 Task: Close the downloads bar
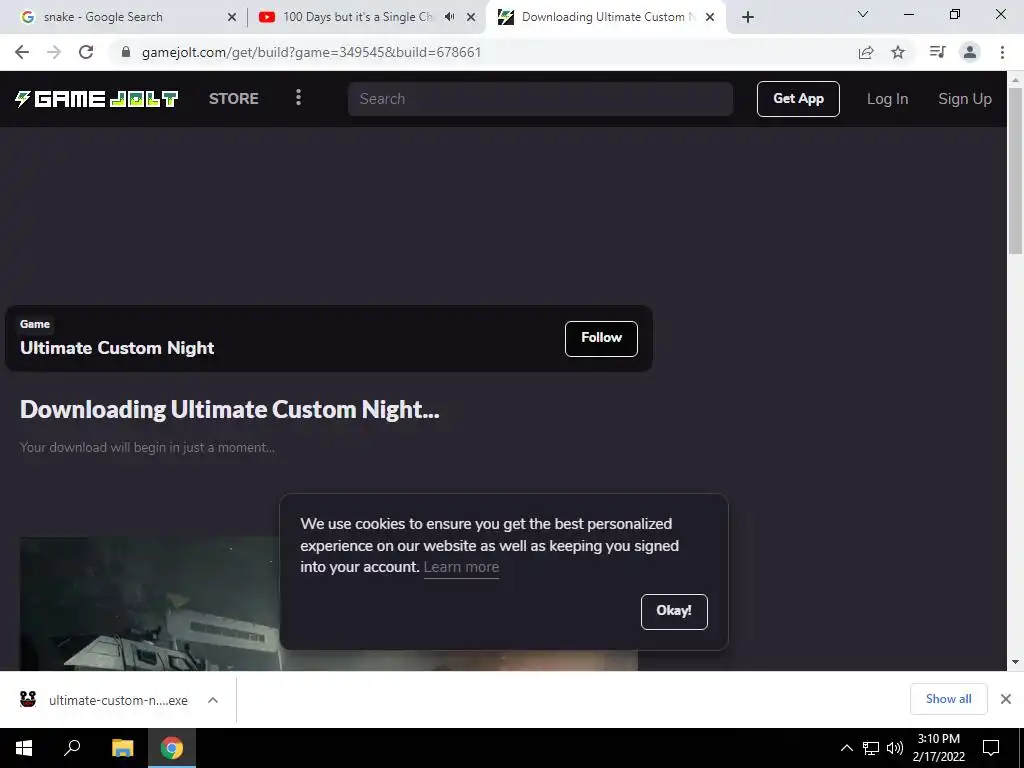(1006, 699)
